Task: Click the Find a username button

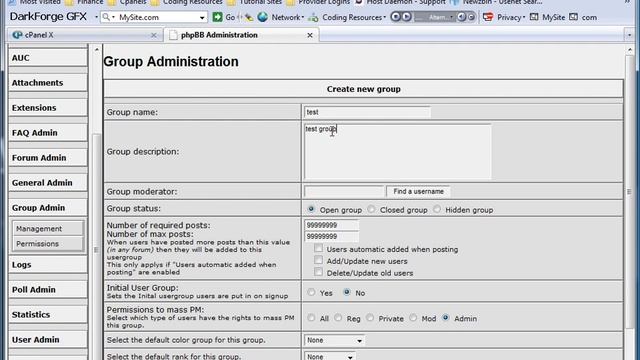Action: coord(418,191)
